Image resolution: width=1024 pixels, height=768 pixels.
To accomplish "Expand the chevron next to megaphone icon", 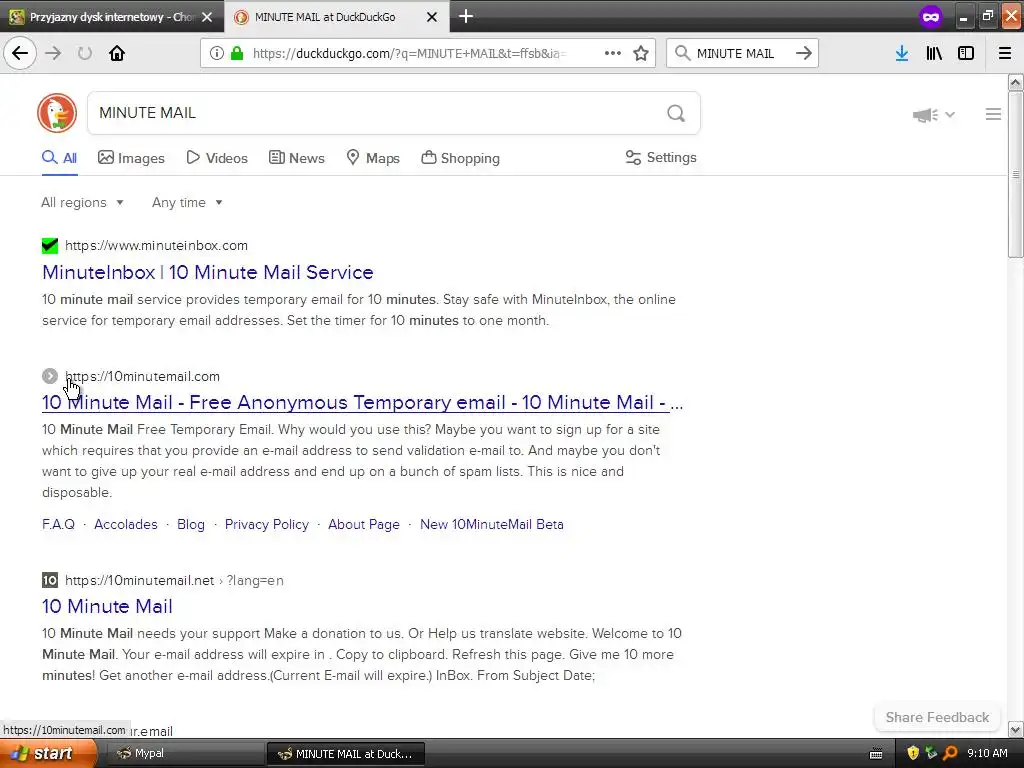I will pos(950,114).
